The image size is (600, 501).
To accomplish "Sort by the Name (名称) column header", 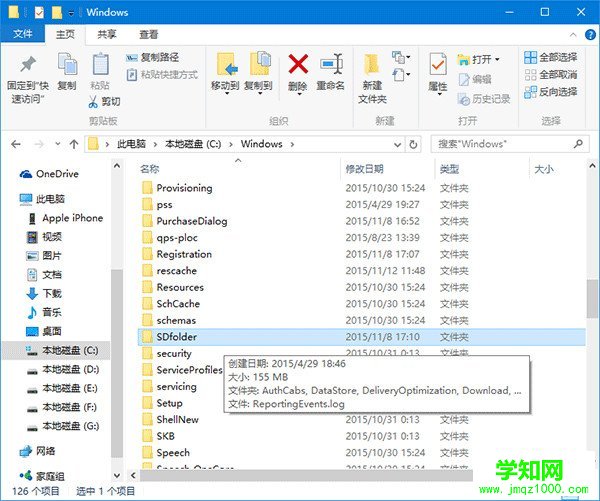I will coord(150,169).
